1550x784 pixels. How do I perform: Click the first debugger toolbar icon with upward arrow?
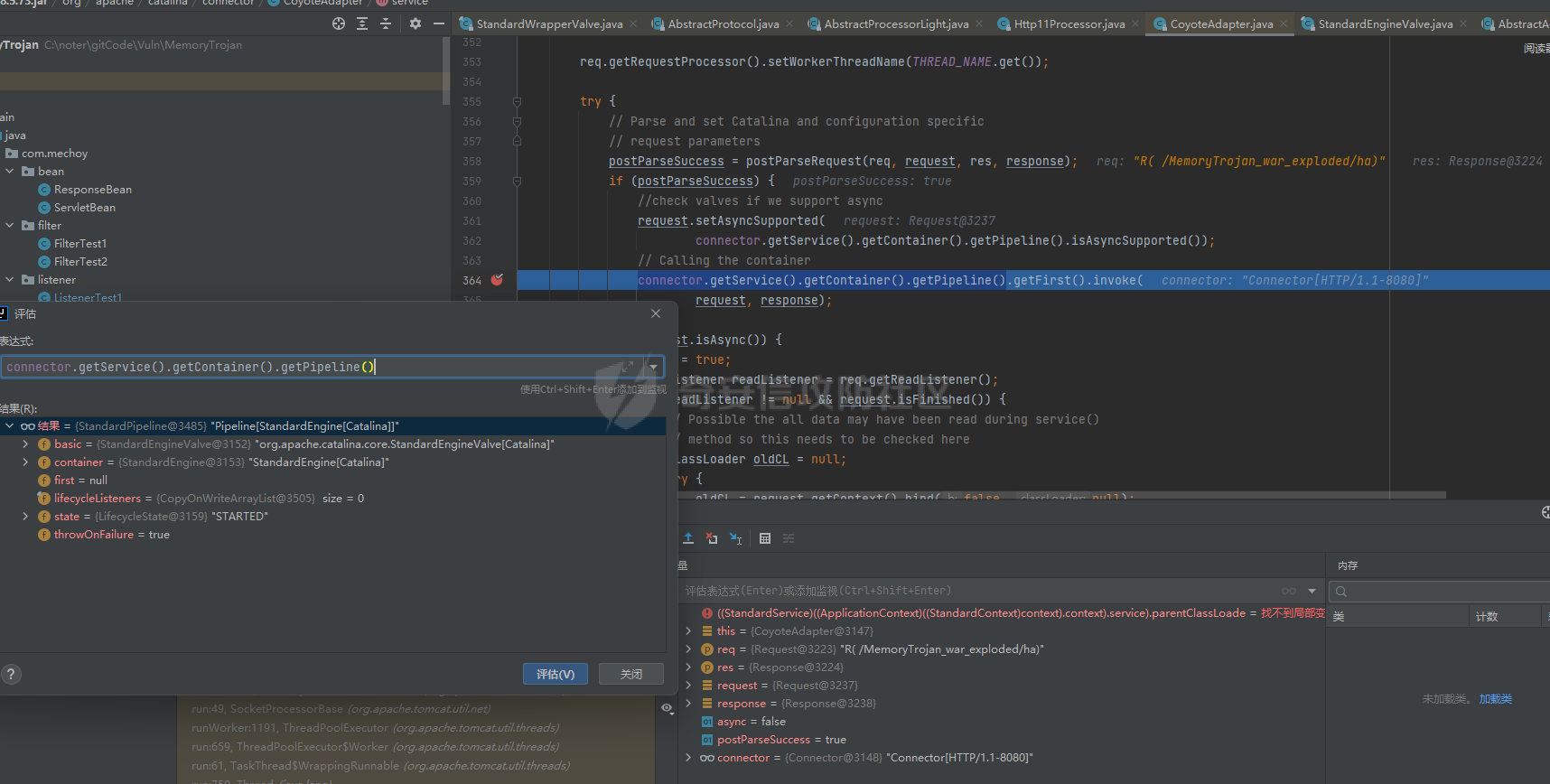tap(688, 538)
